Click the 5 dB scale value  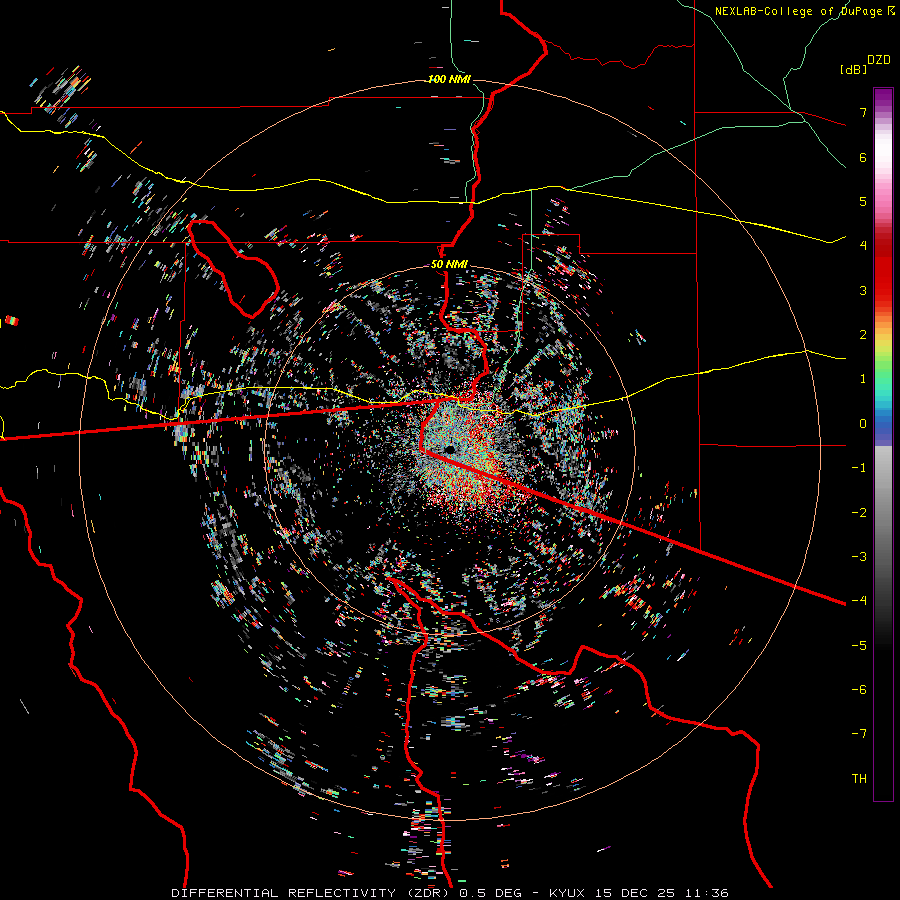click(863, 201)
